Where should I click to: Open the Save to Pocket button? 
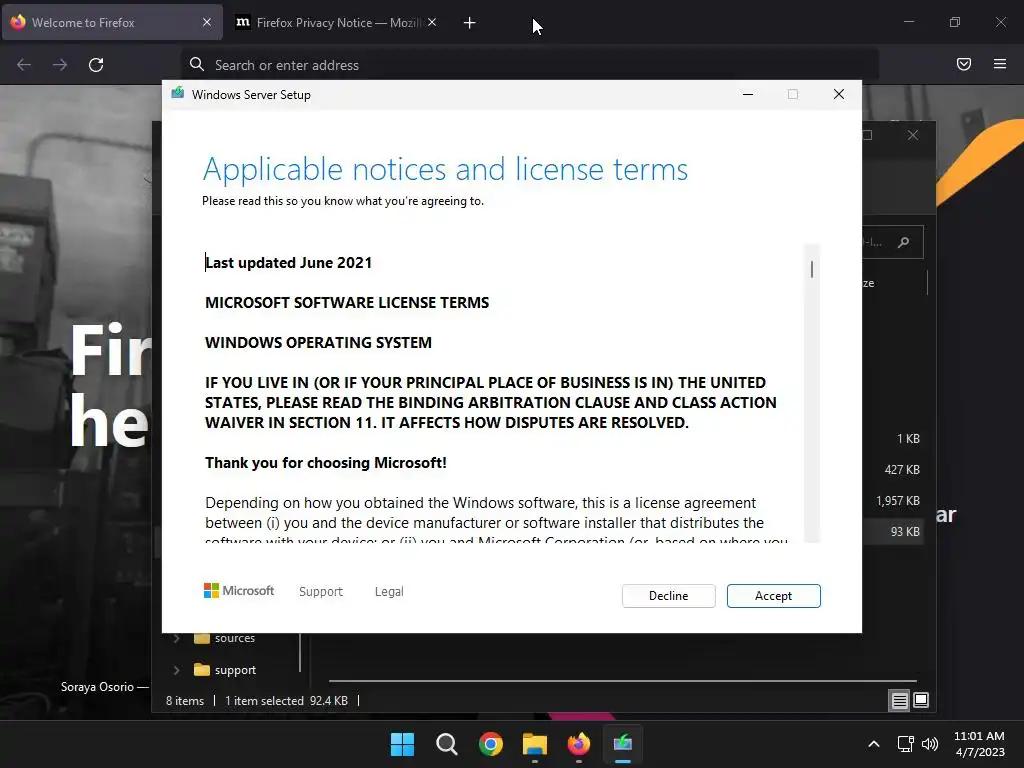pos(964,64)
